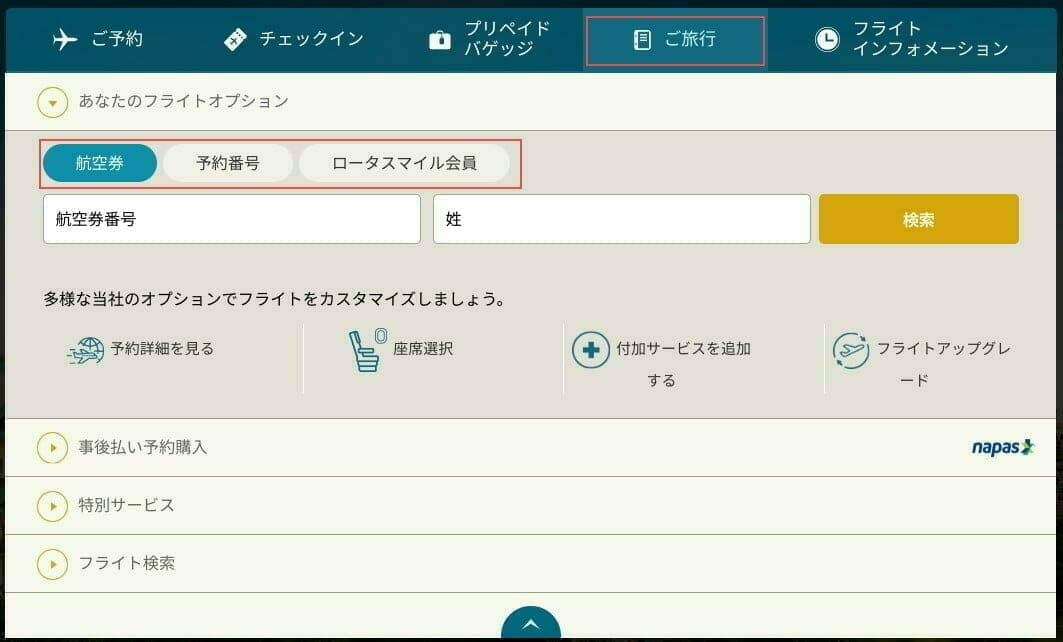The height and width of the screenshot is (642, 1063).
Task: Click the フライト検索 section title
Action: coord(127,563)
